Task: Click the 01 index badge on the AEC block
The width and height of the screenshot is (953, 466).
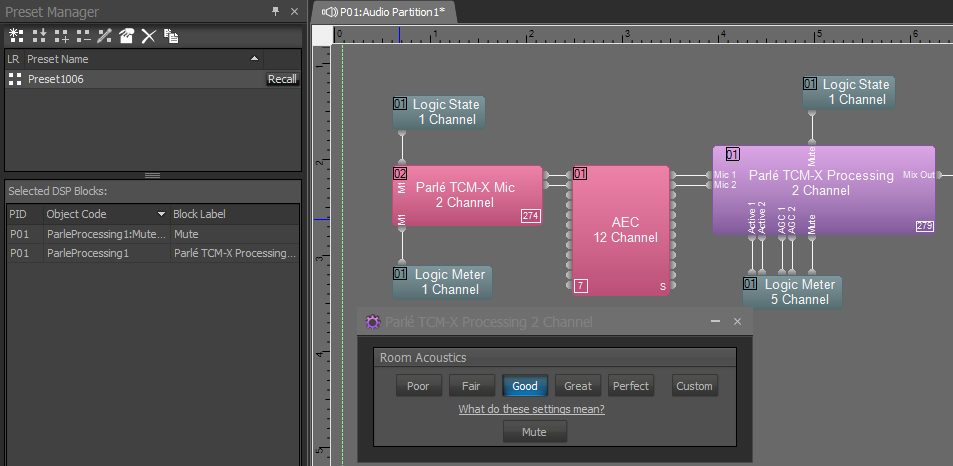Action: [580, 174]
